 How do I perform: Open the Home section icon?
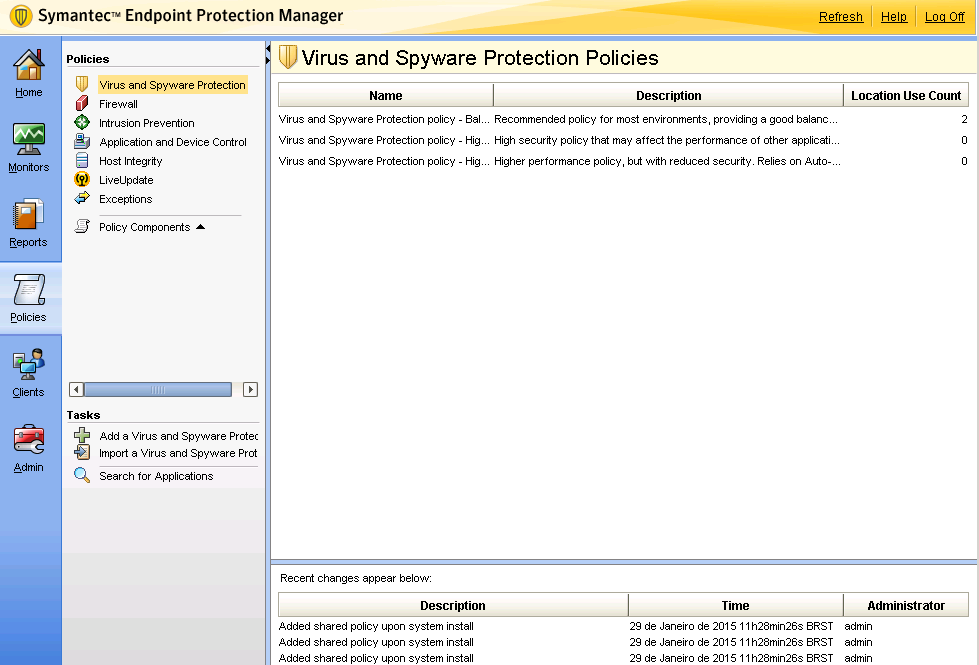pos(28,66)
